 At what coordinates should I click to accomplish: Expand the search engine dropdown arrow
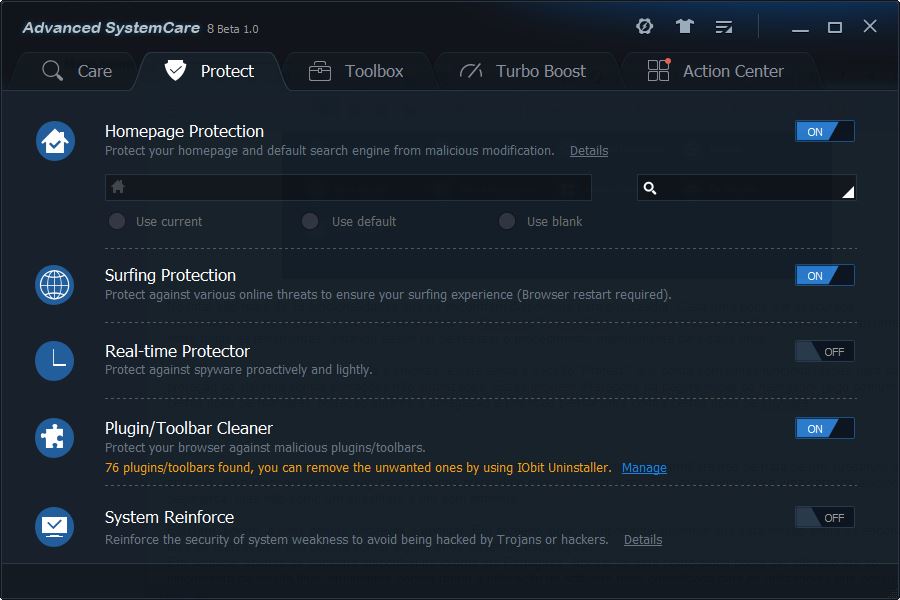(848, 192)
